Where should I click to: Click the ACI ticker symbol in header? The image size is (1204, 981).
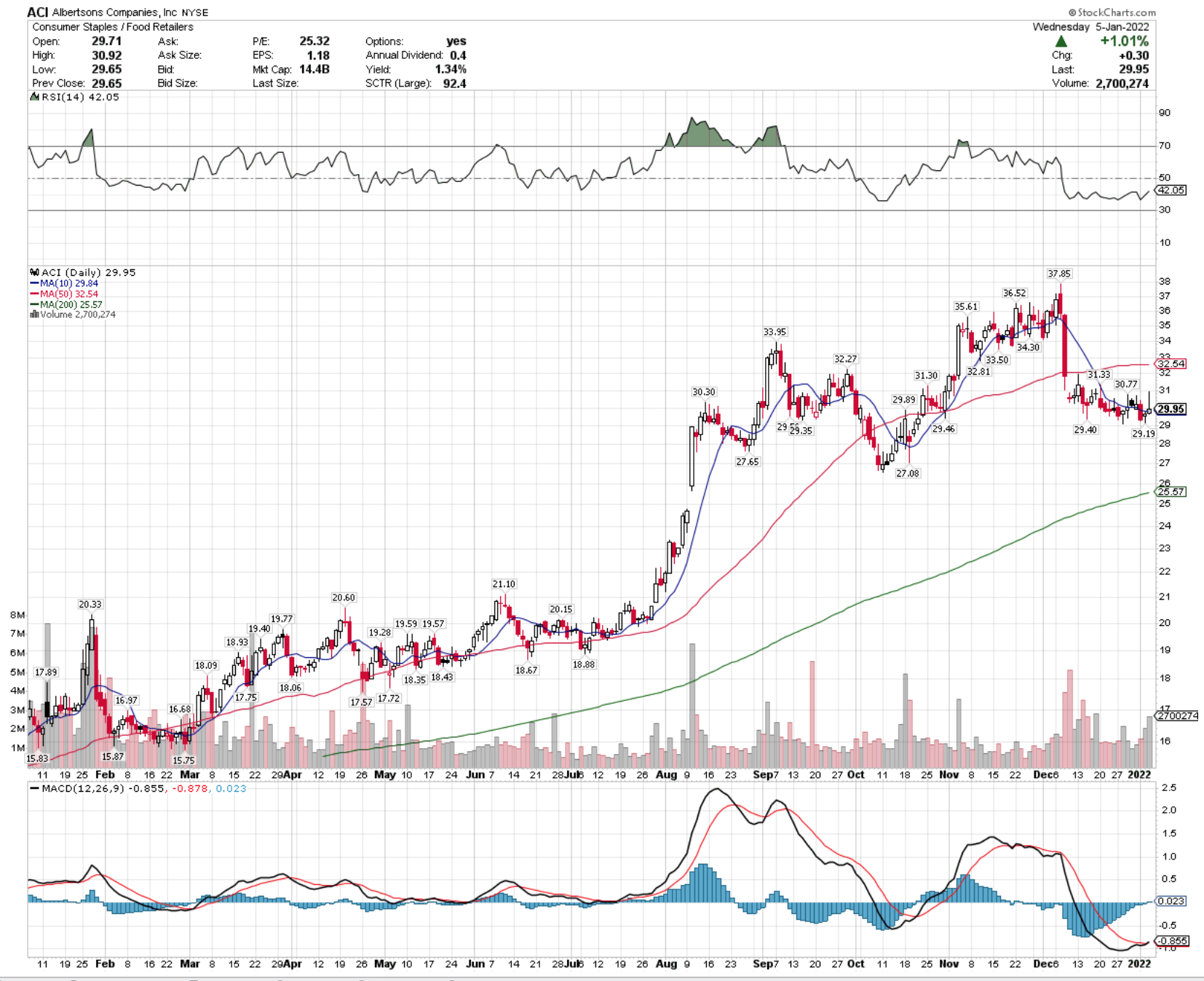click(38, 12)
